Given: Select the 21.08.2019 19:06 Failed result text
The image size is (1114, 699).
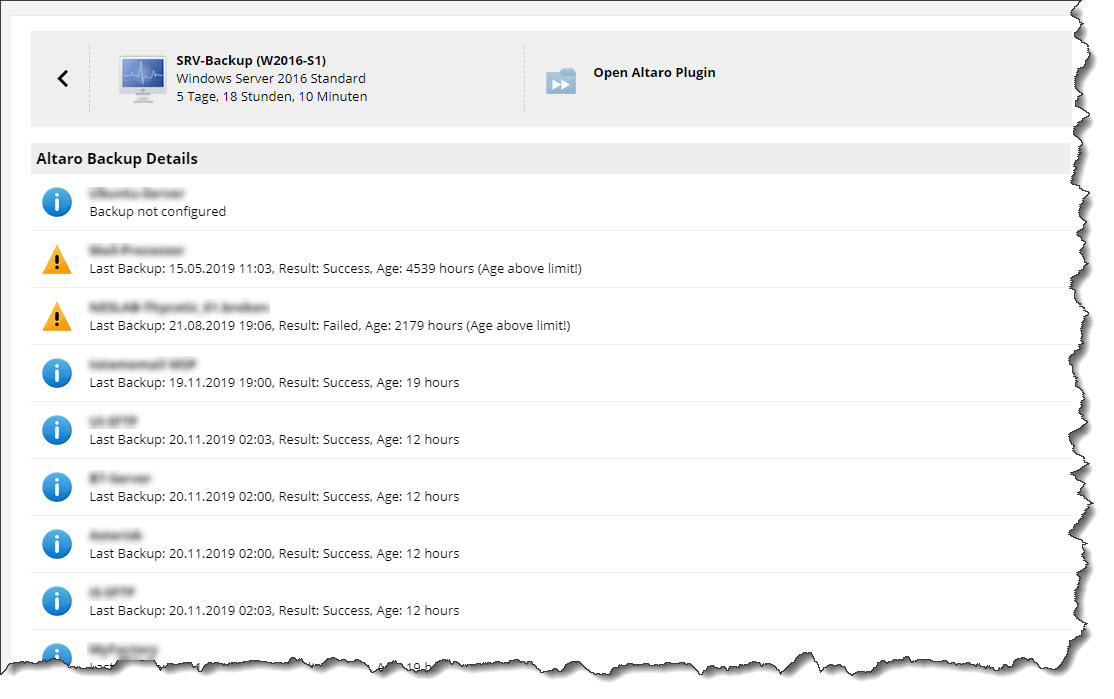Looking at the screenshot, I should 330,325.
